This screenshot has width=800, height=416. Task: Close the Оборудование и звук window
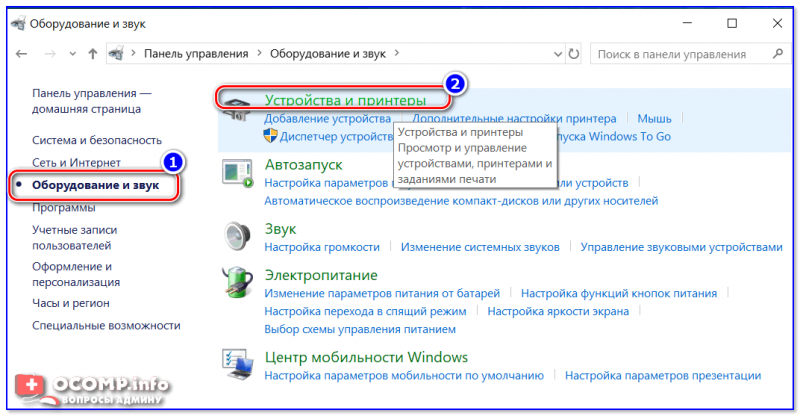coord(777,23)
